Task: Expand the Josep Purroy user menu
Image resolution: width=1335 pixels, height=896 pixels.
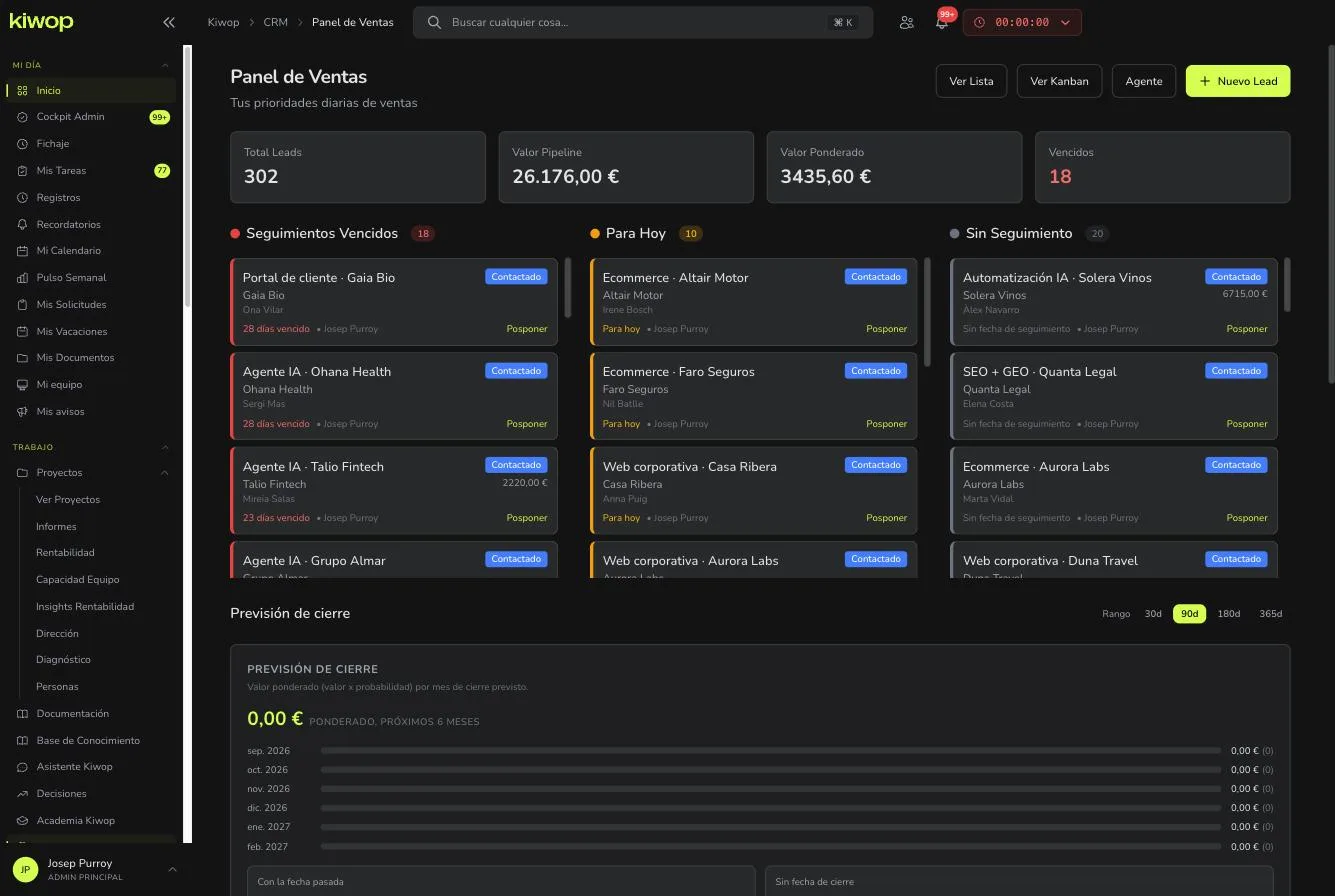Action: point(172,870)
